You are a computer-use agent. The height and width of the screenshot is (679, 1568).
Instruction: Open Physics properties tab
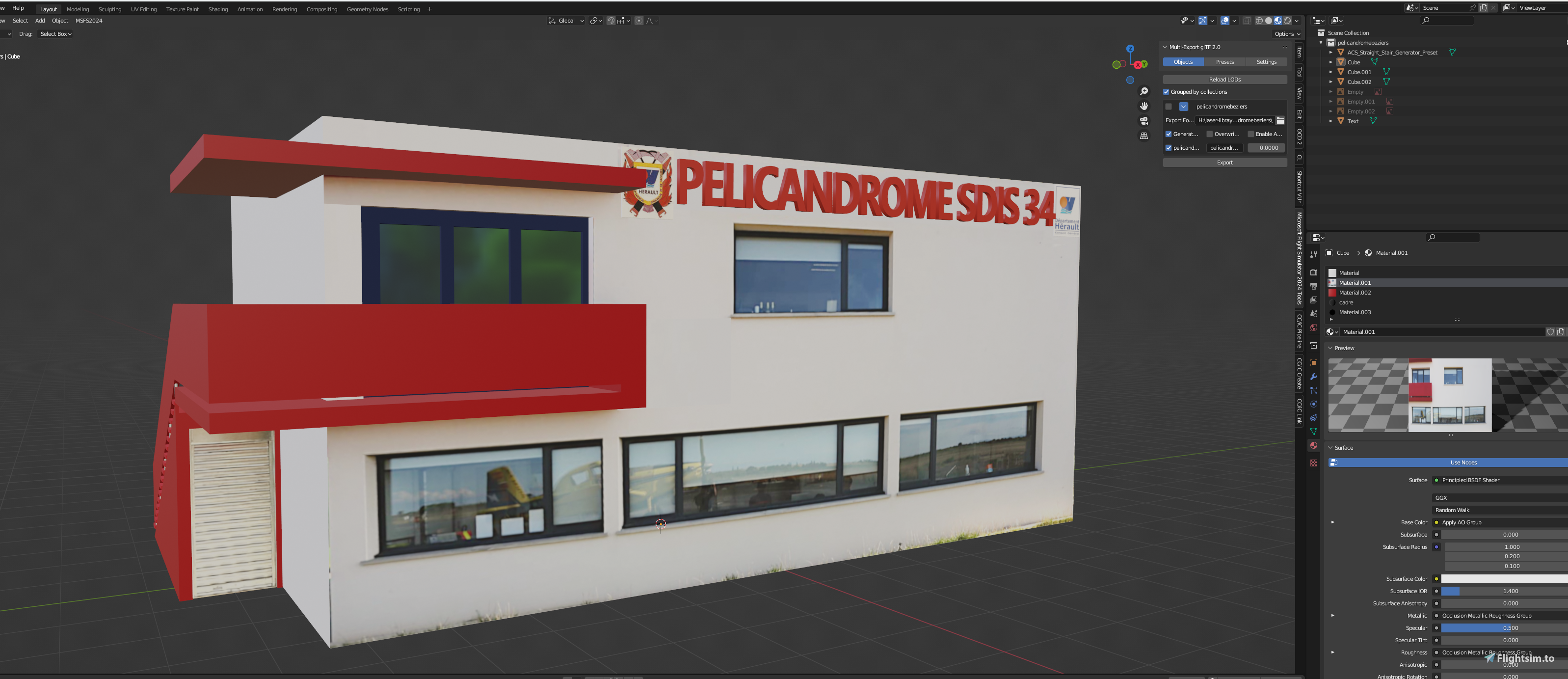[x=1314, y=404]
